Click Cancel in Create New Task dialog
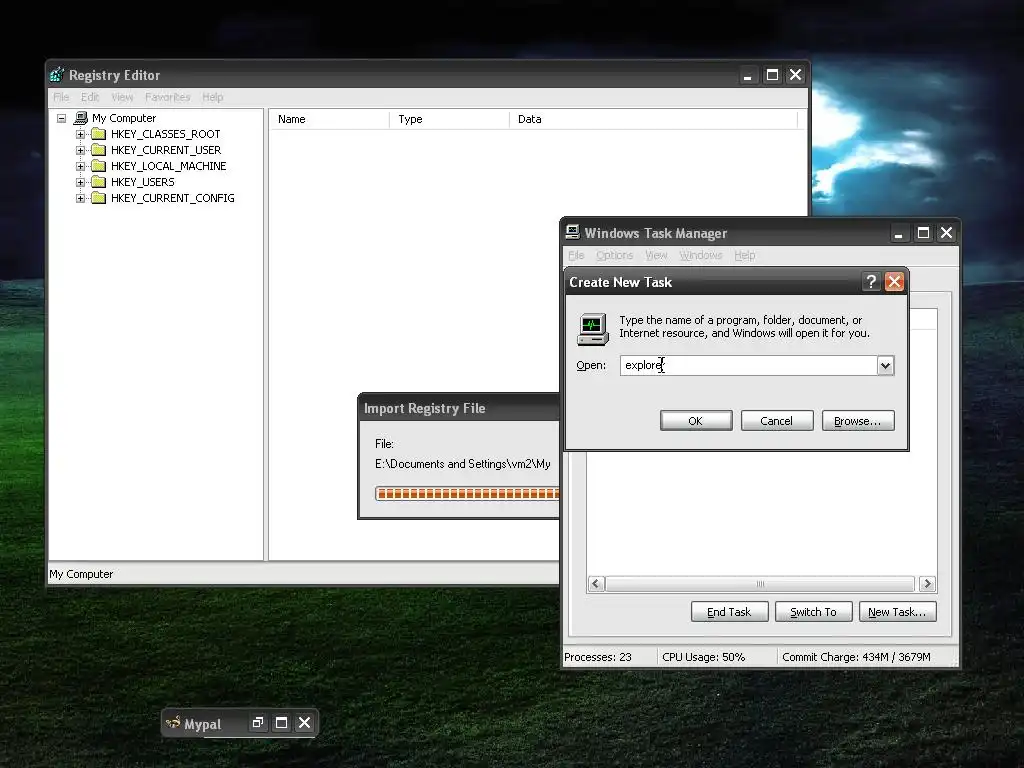 tap(776, 421)
